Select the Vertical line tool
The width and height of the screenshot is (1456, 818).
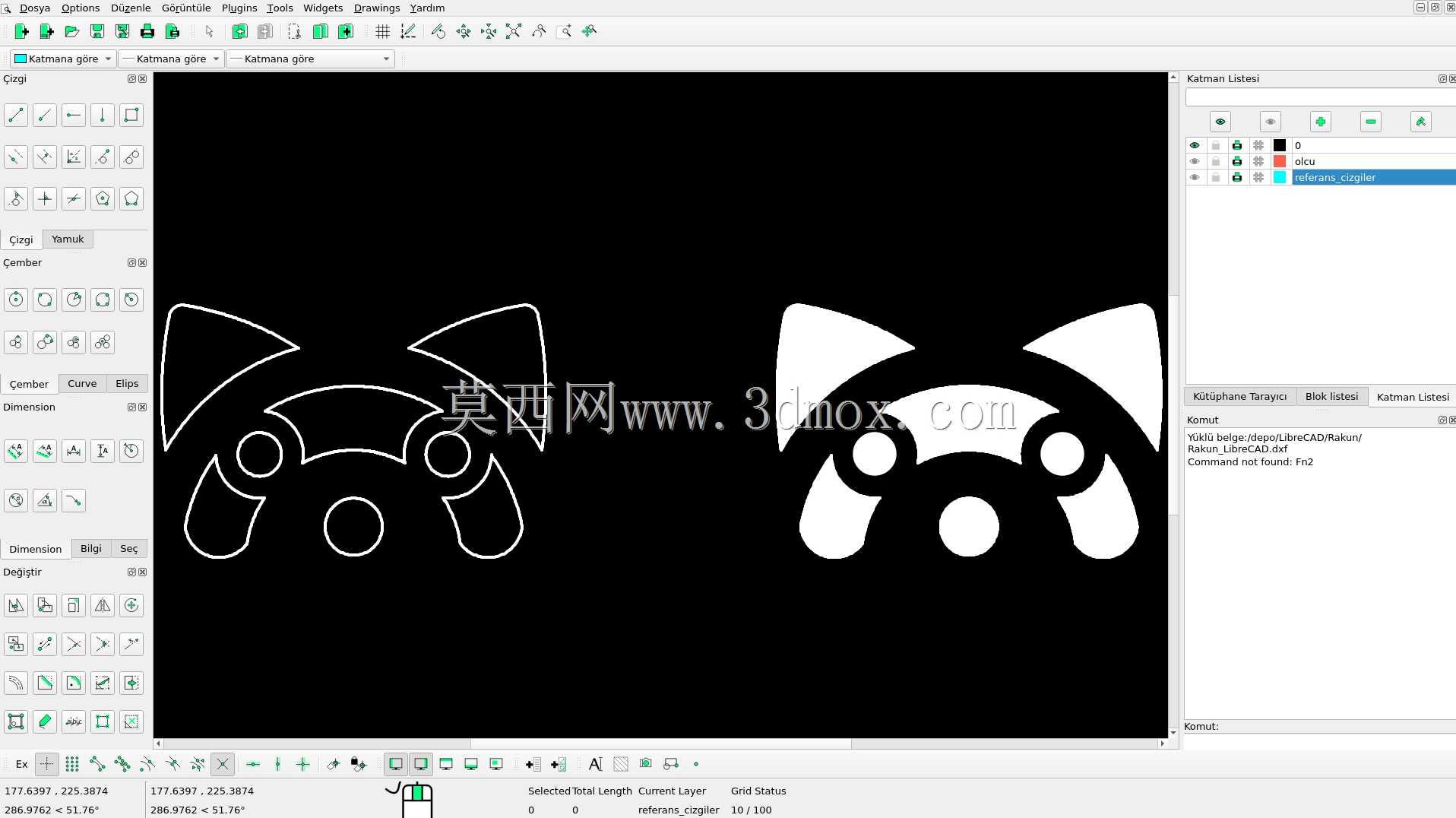tap(103, 115)
